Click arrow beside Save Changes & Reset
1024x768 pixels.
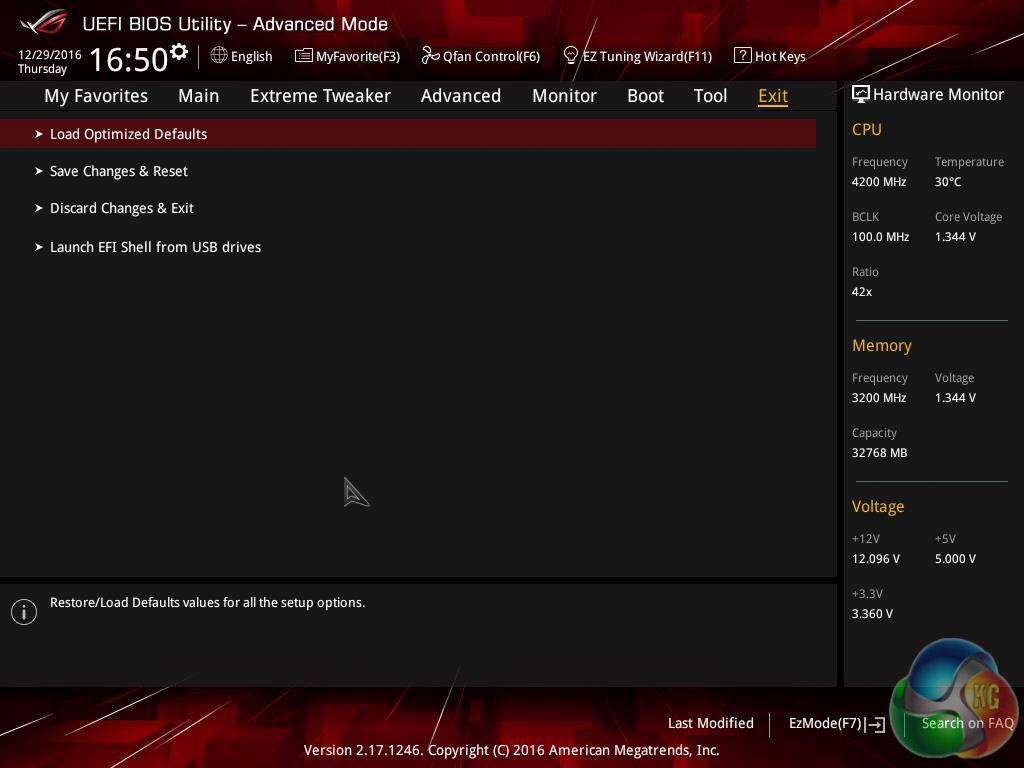coord(39,171)
